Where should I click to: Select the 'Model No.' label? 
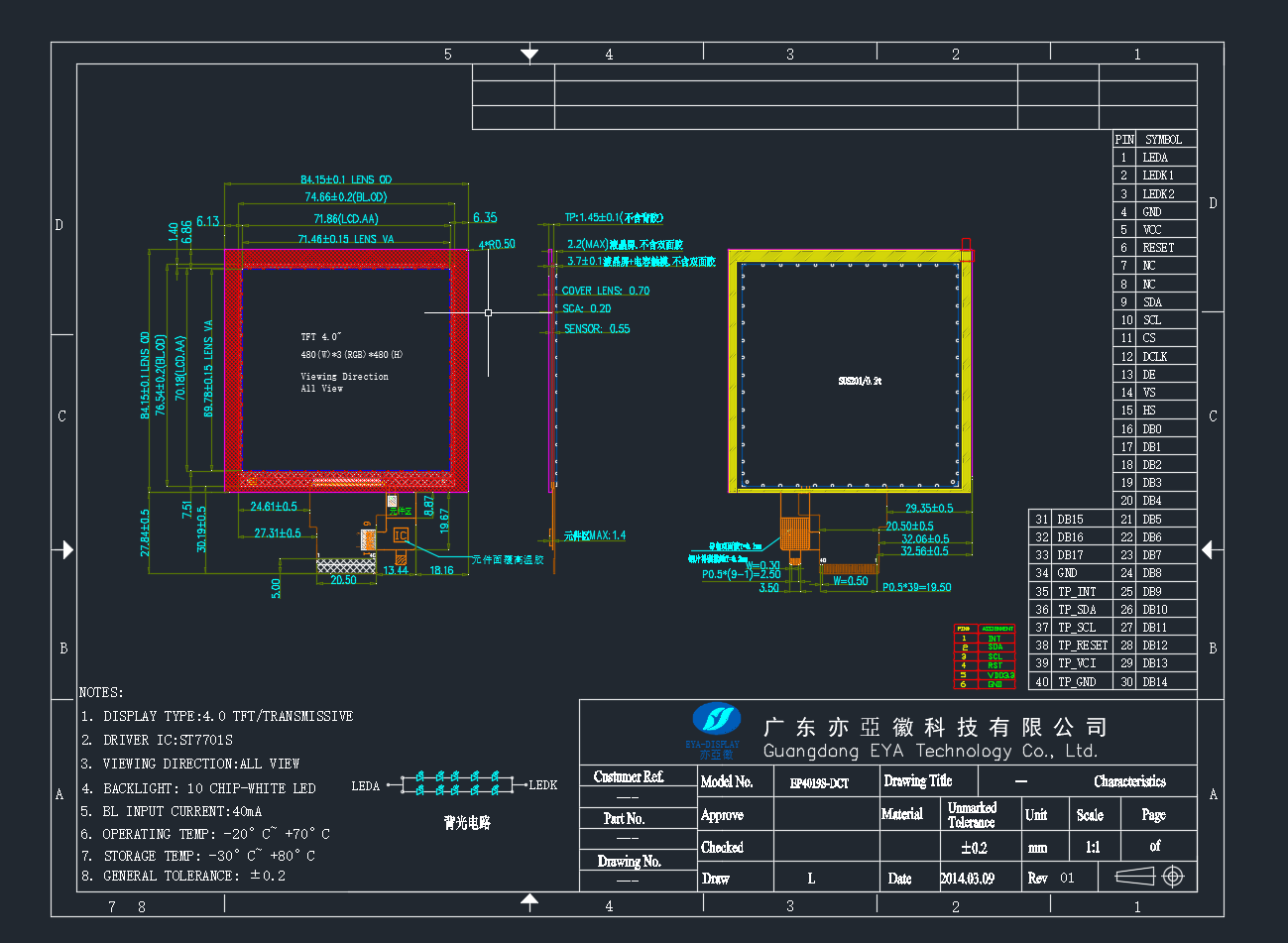click(727, 781)
